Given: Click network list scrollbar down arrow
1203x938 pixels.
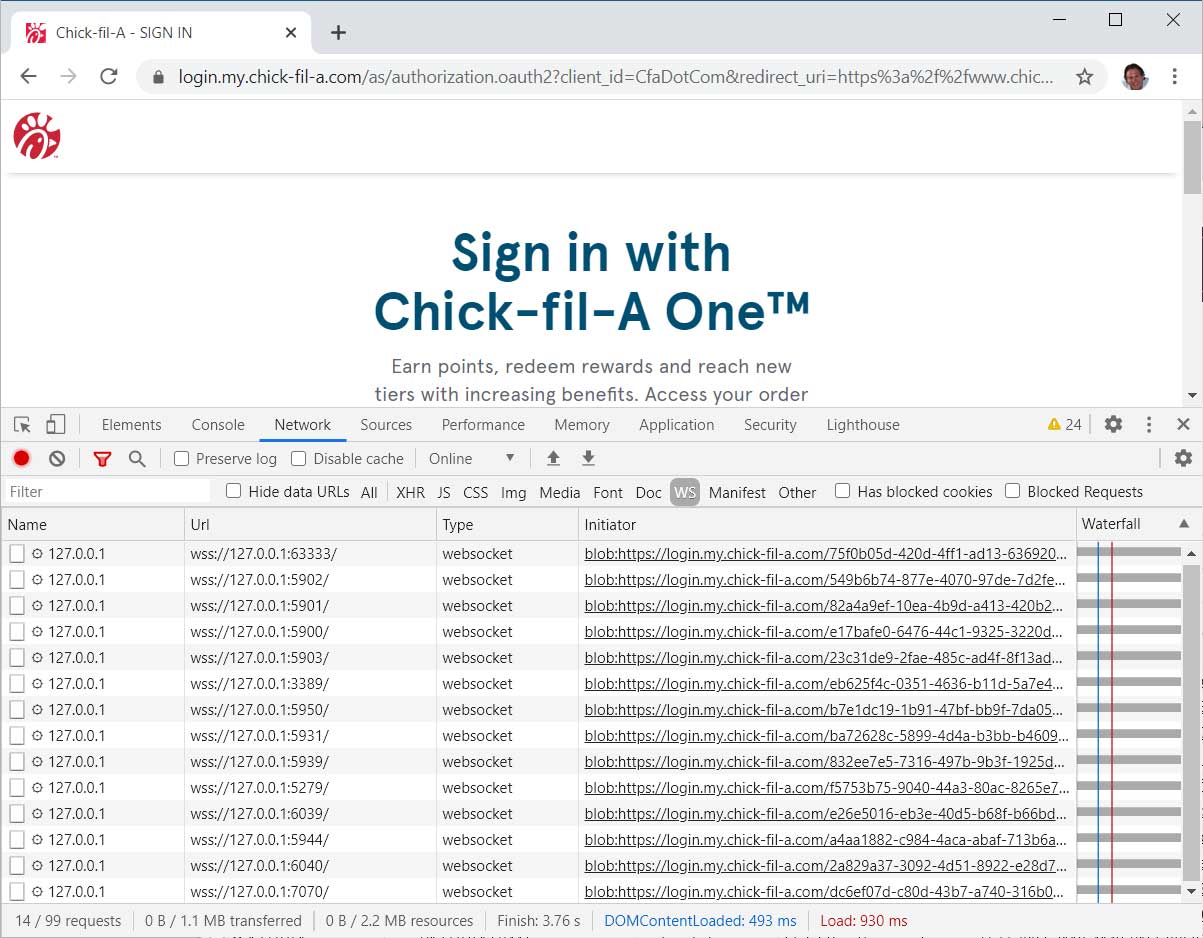Looking at the screenshot, I should pos(1191,890).
